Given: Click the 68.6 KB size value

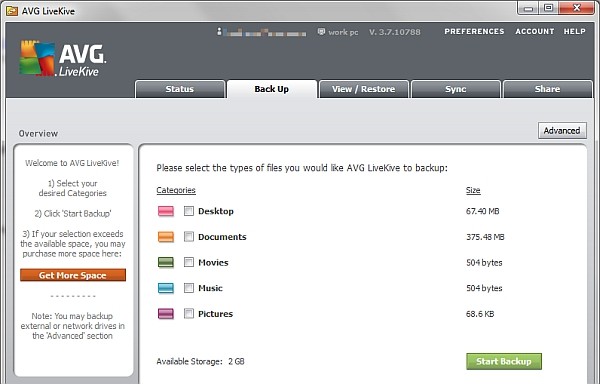Looking at the screenshot, I should [480, 314].
